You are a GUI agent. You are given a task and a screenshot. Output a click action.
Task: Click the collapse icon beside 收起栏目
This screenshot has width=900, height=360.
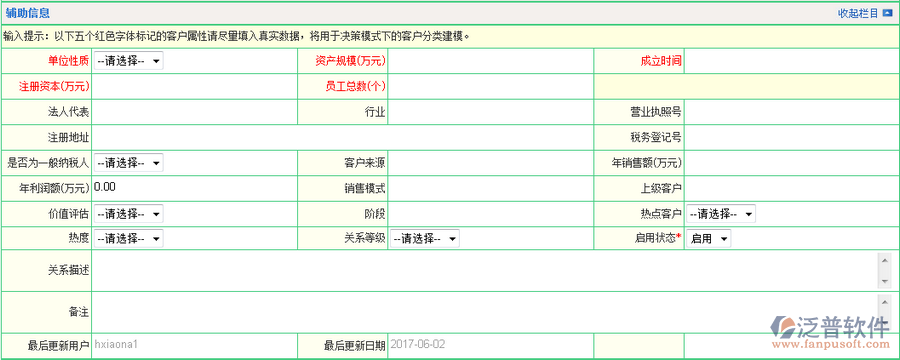coord(887,13)
